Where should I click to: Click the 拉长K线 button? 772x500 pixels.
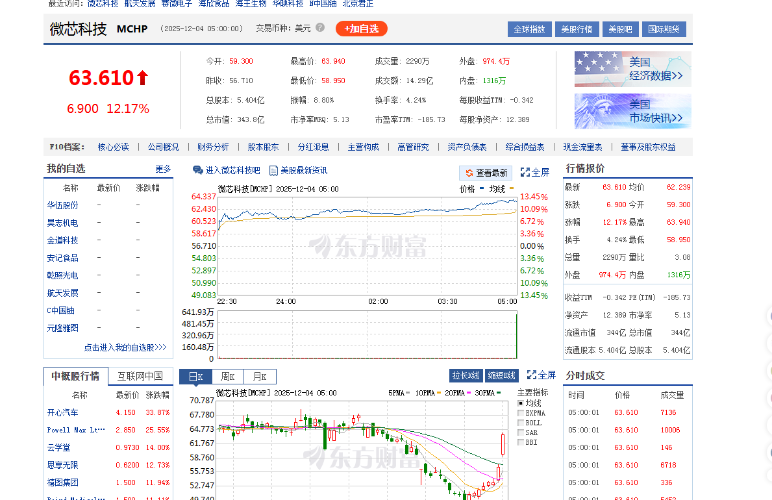466,375
